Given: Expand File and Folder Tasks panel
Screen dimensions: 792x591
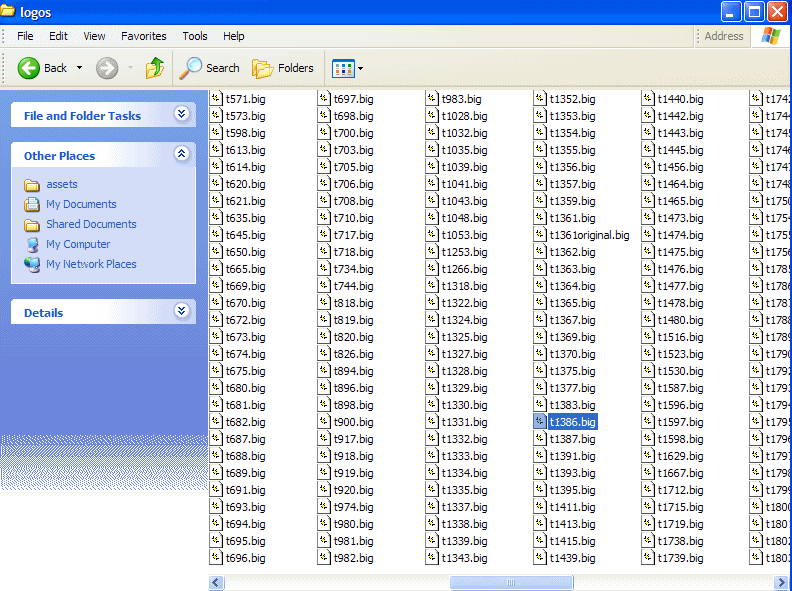Looking at the screenshot, I should [181, 114].
